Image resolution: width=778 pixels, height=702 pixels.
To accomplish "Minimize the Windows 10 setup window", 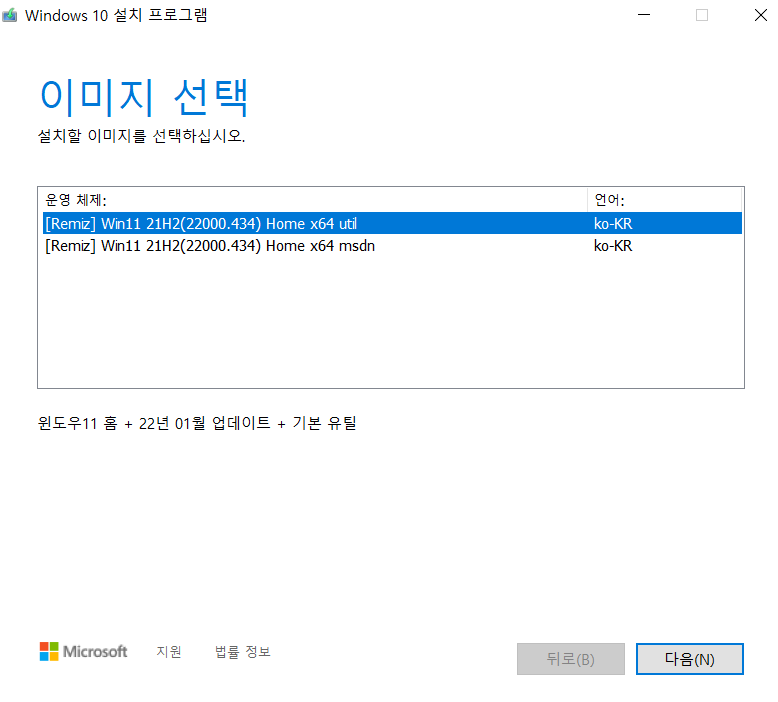I will tap(644, 15).
